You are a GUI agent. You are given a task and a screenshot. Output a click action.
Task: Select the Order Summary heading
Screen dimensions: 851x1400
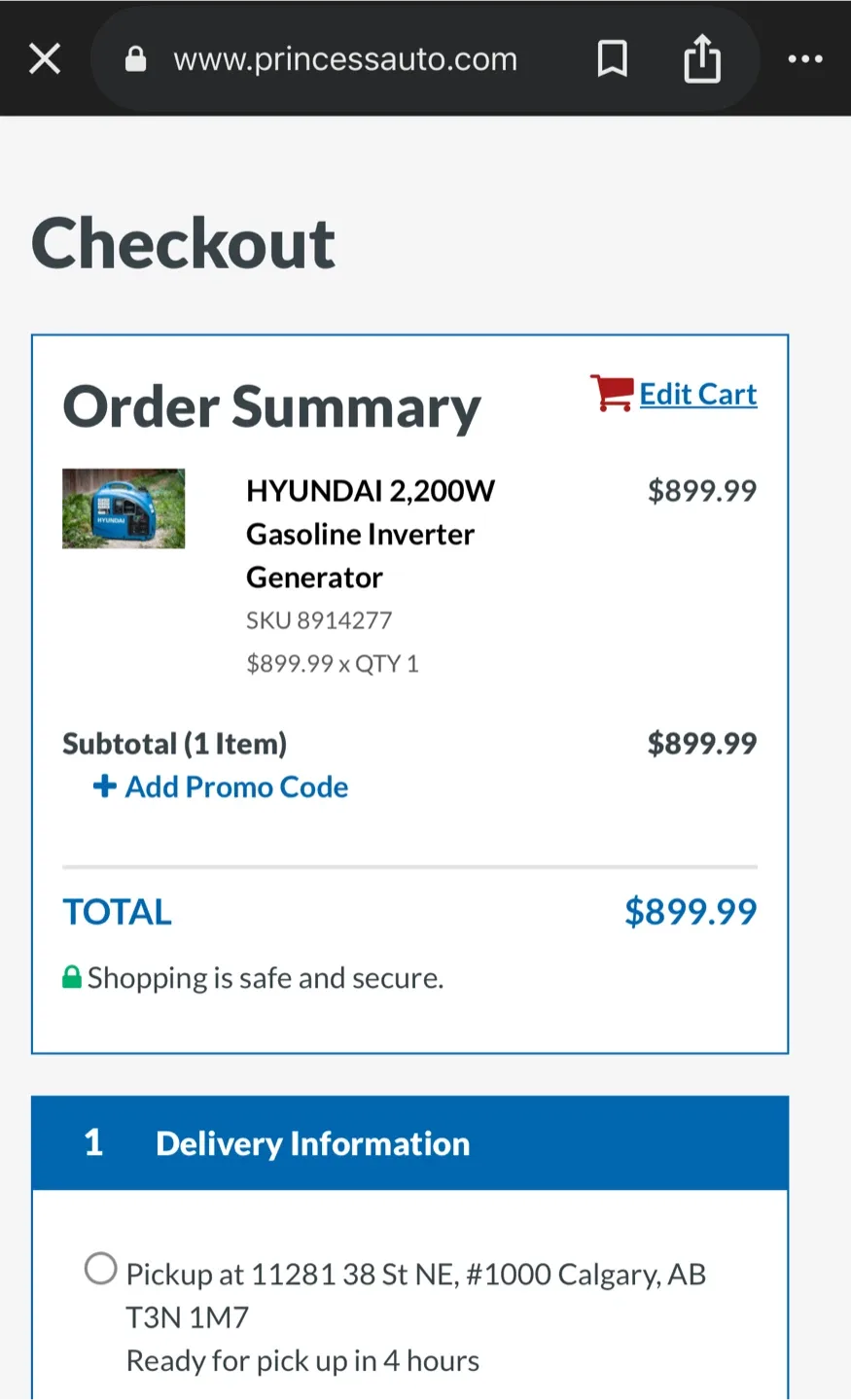[x=272, y=406]
